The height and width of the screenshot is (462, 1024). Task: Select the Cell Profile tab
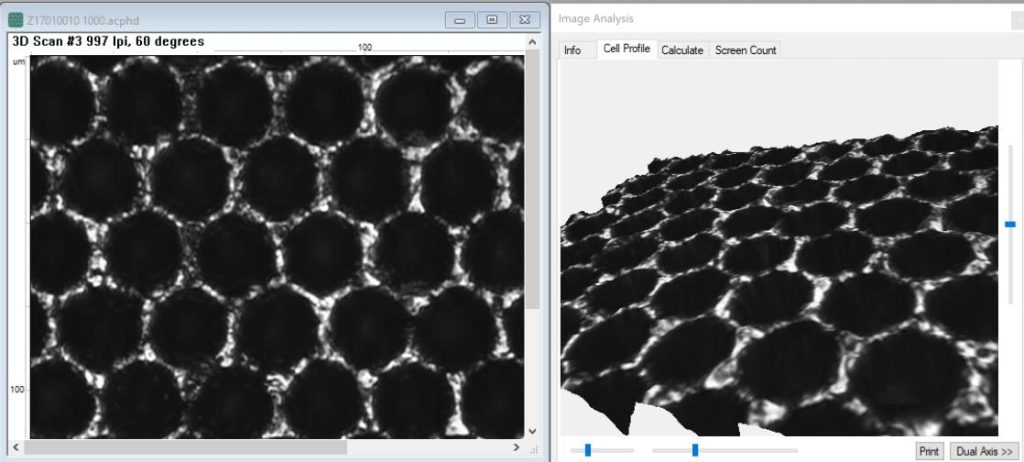[x=626, y=49]
